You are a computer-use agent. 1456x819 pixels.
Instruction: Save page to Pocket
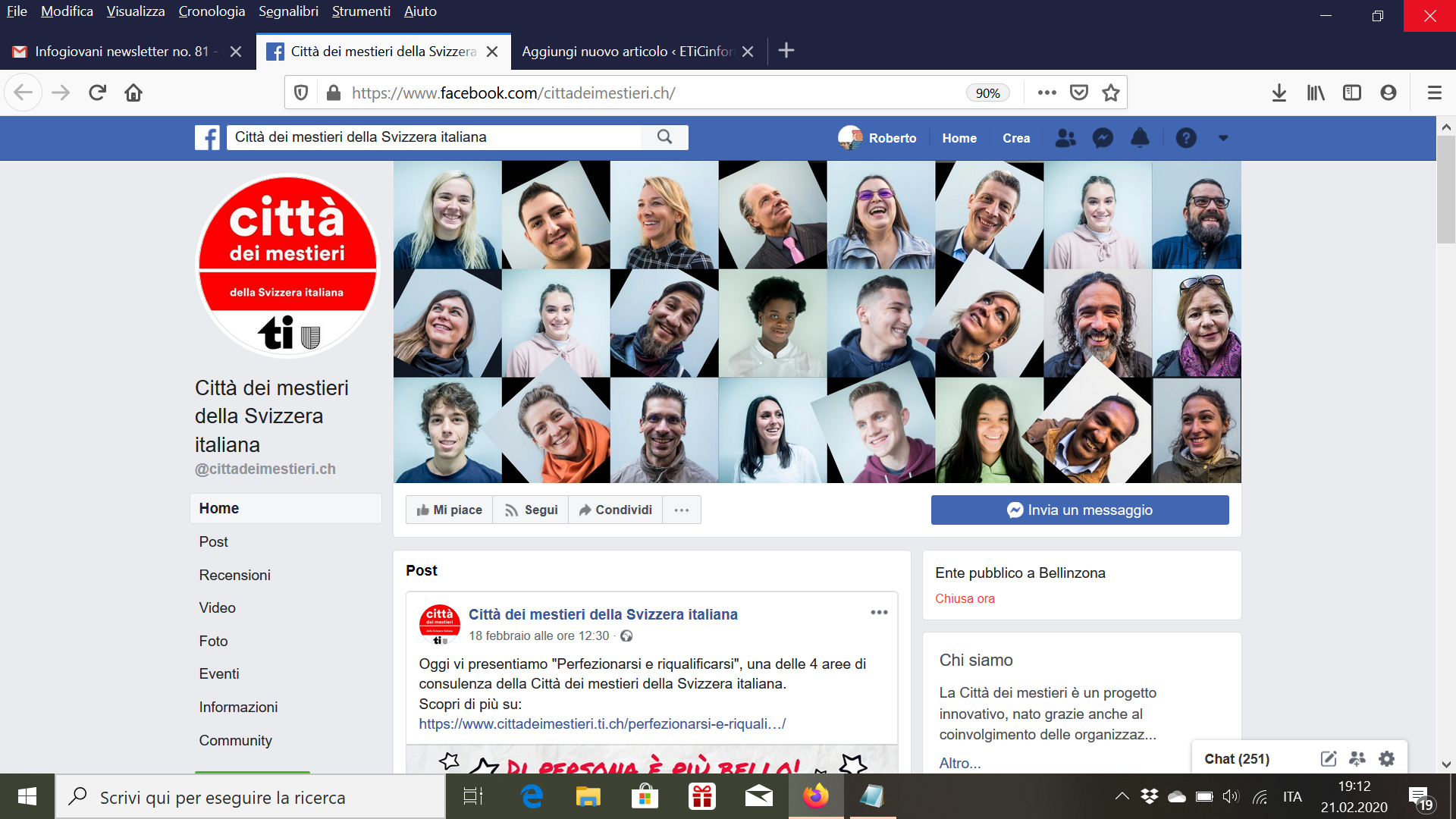click(1079, 93)
